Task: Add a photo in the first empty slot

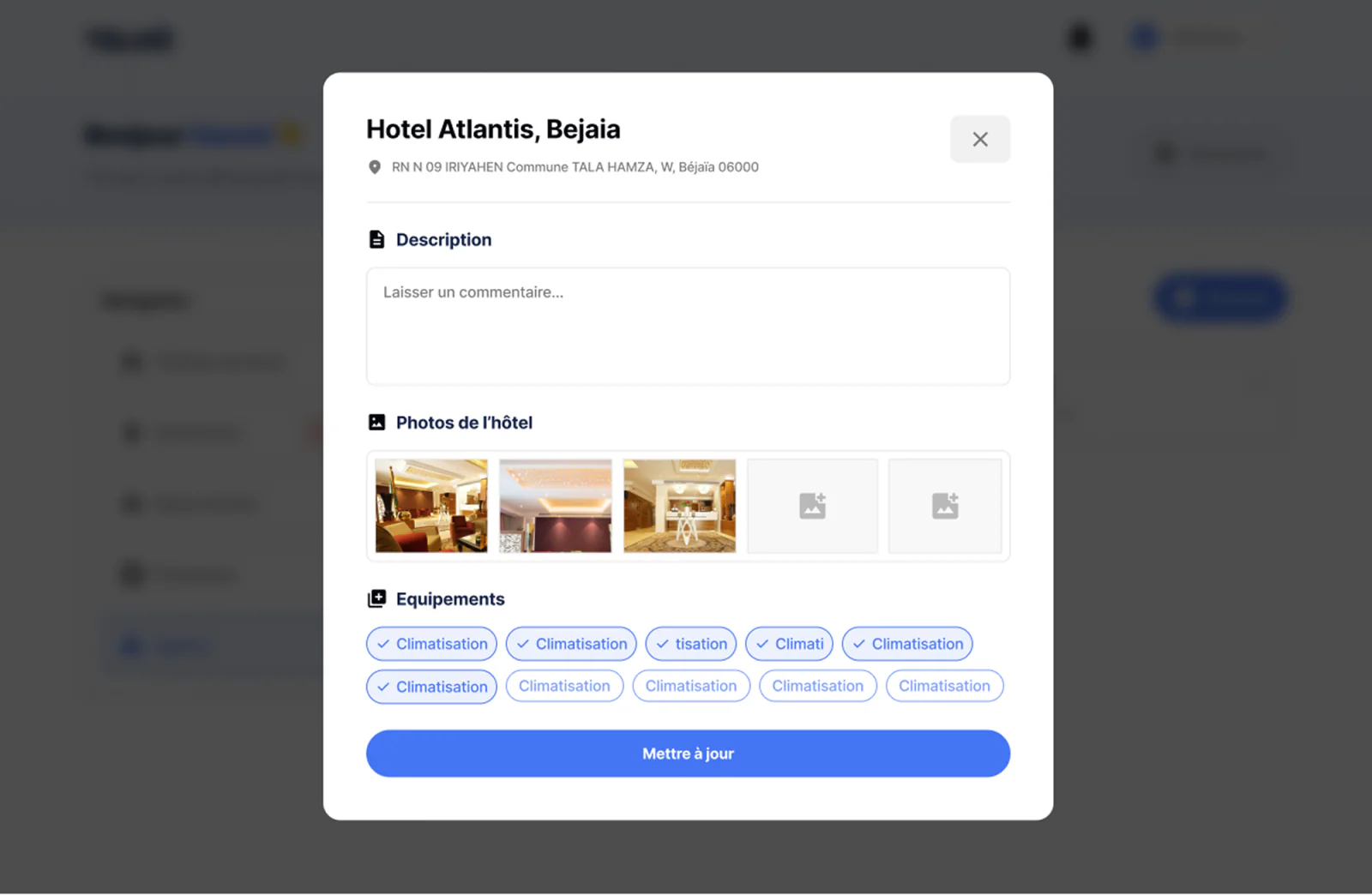Action: tap(812, 506)
